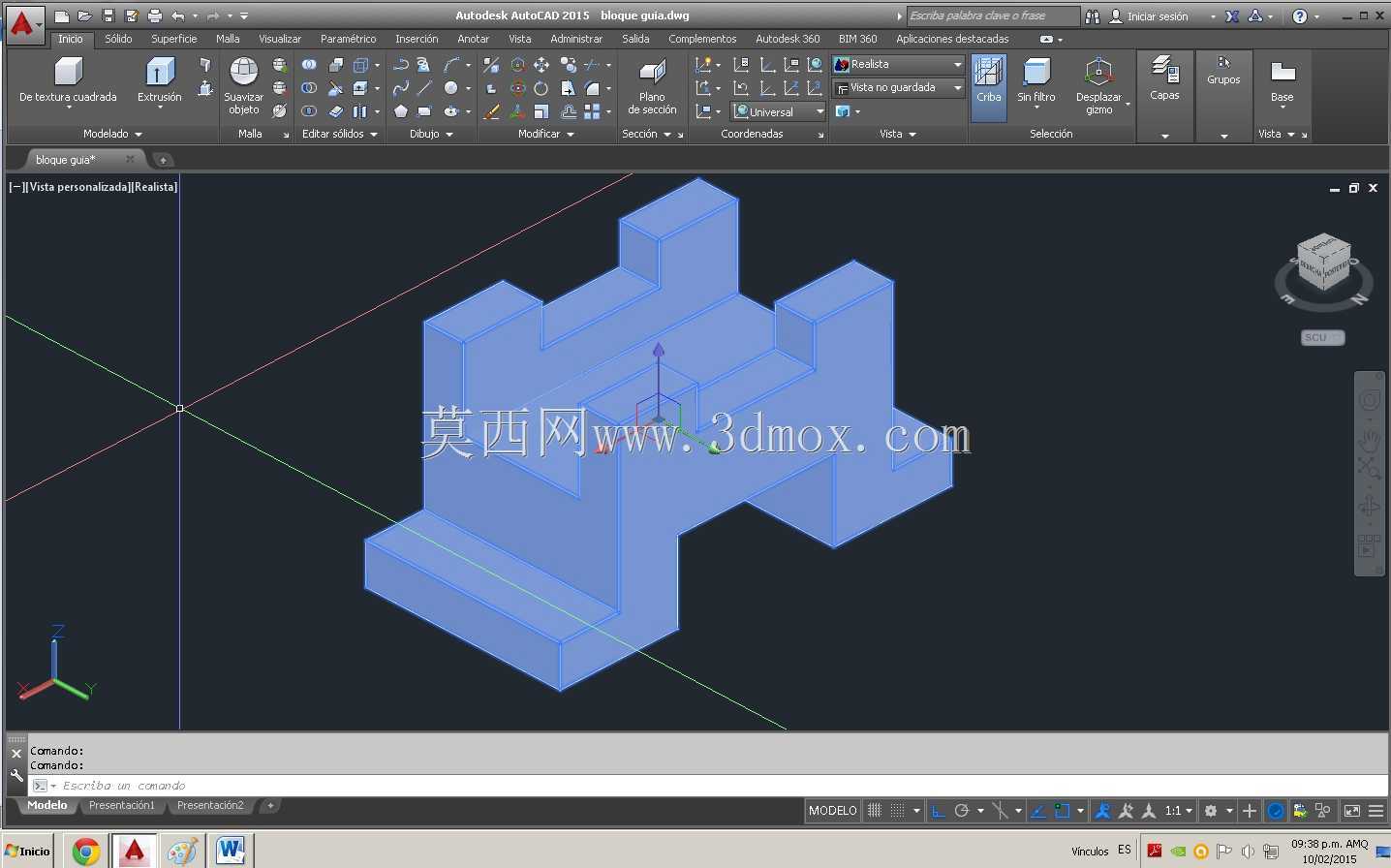Click the new drawing tab plus button
1391x868 pixels.
coord(163,160)
